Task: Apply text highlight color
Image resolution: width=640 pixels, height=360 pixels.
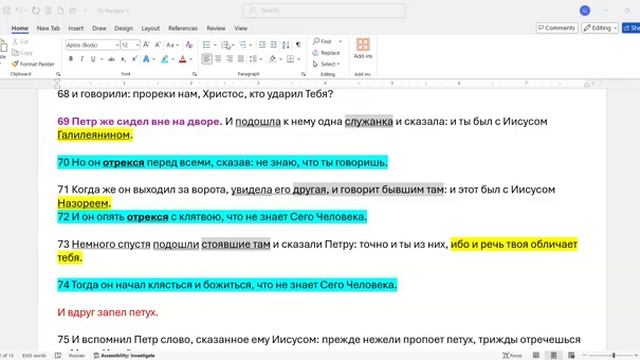Action: coord(164,59)
